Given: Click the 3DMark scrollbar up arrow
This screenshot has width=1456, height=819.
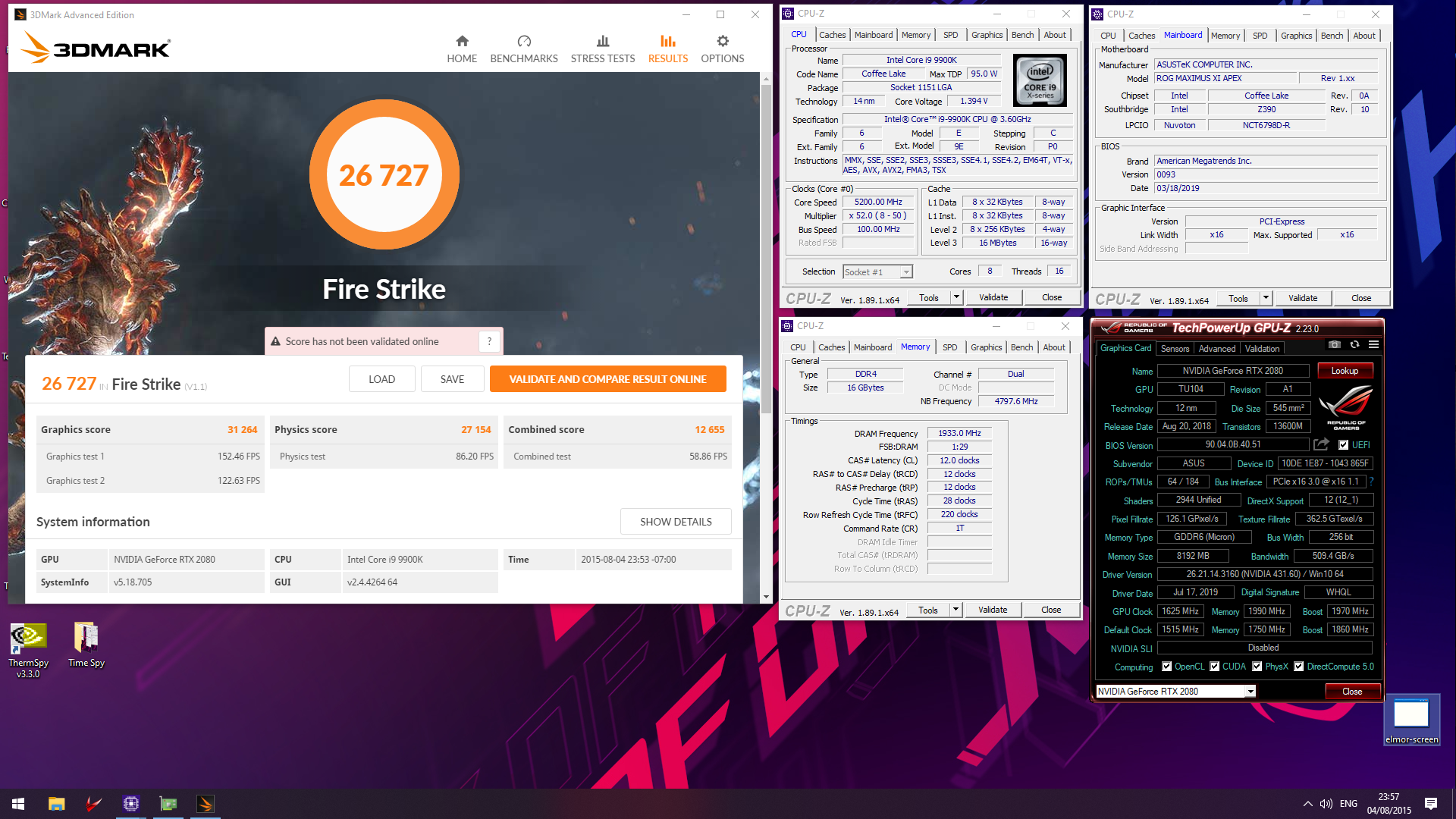Looking at the screenshot, I should 766,78.
